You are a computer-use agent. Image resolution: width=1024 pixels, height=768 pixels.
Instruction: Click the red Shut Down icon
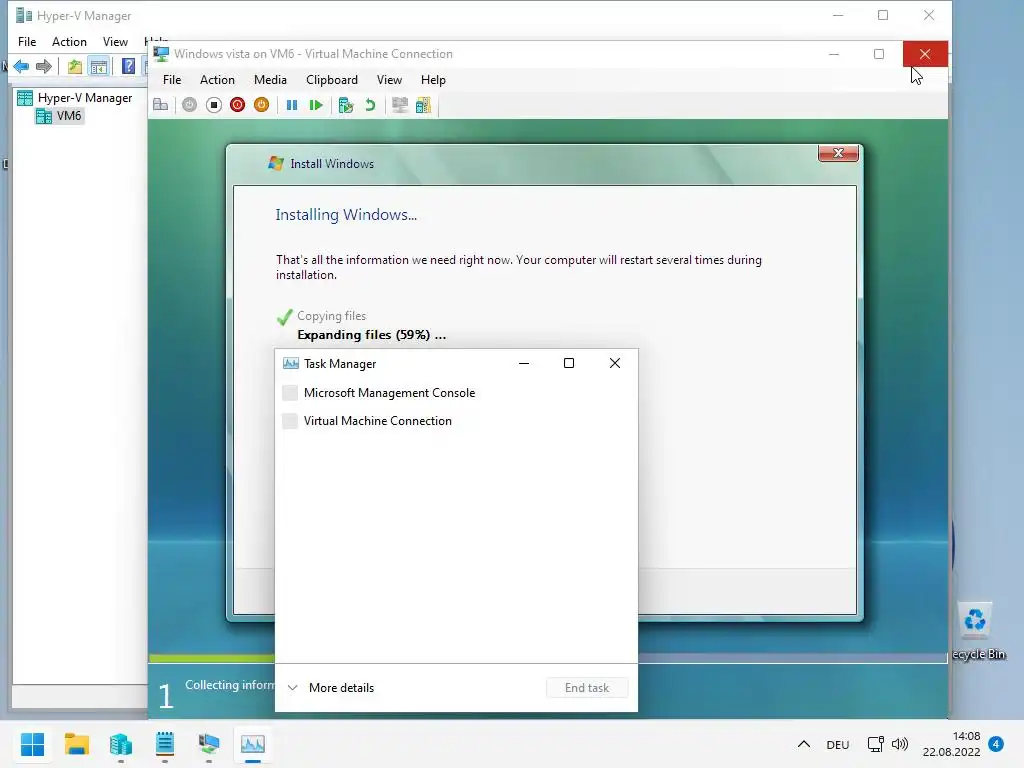tap(238, 105)
